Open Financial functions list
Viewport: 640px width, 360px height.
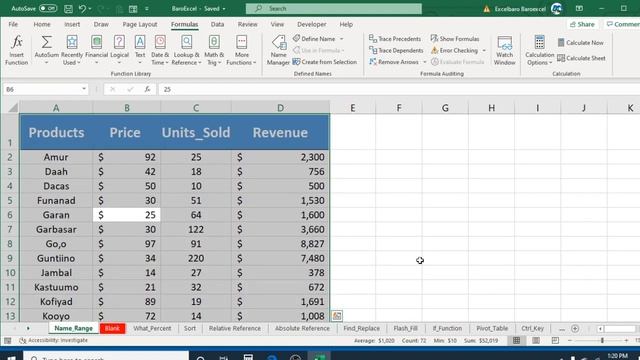coord(96,50)
